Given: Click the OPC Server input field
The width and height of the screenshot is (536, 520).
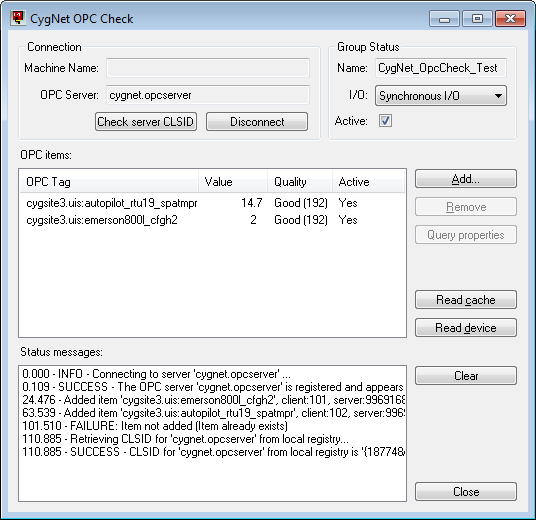Looking at the screenshot, I should click(x=208, y=95).
